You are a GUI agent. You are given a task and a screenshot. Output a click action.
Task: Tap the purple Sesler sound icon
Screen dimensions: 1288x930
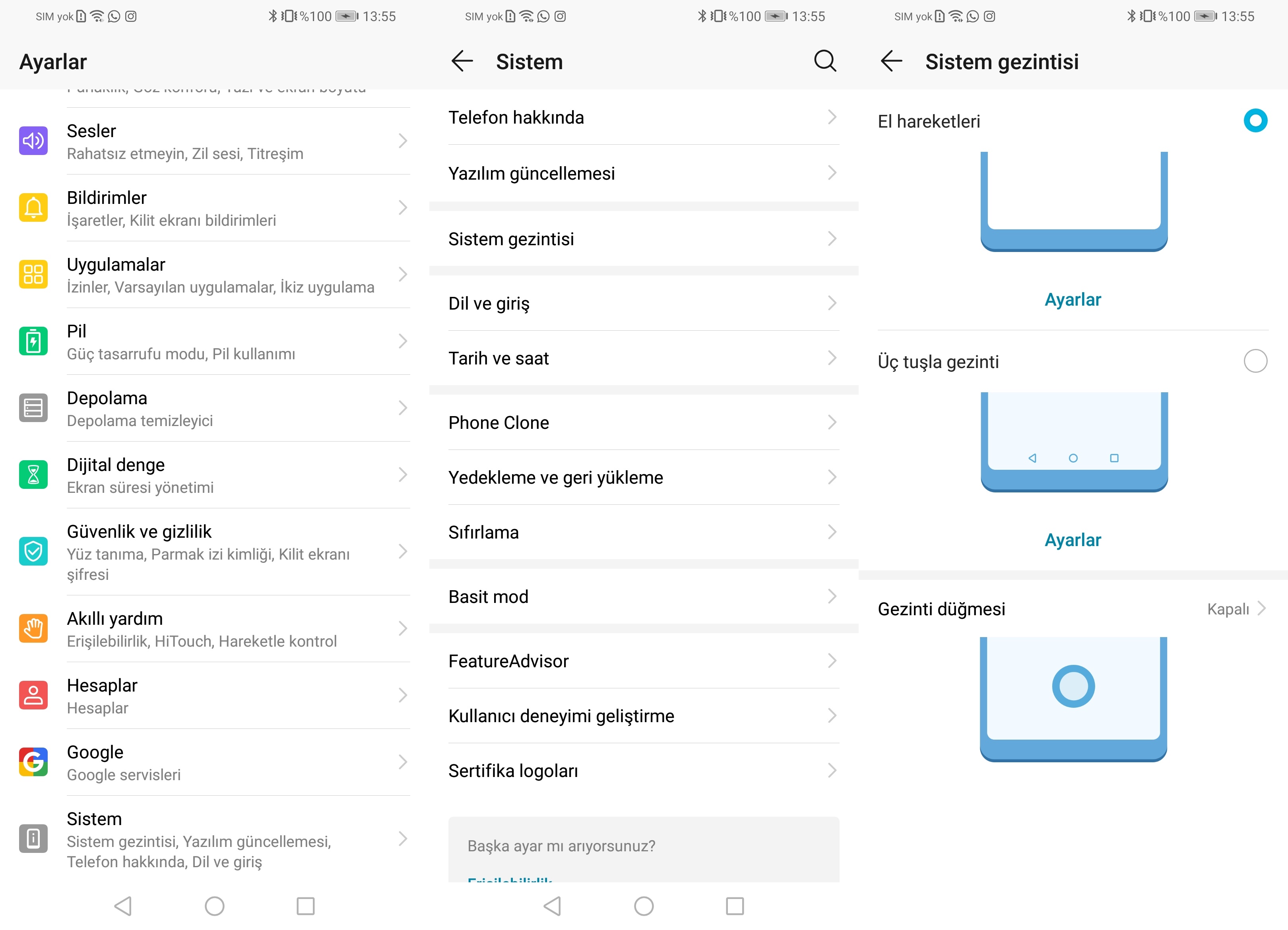tap(33, 141)
